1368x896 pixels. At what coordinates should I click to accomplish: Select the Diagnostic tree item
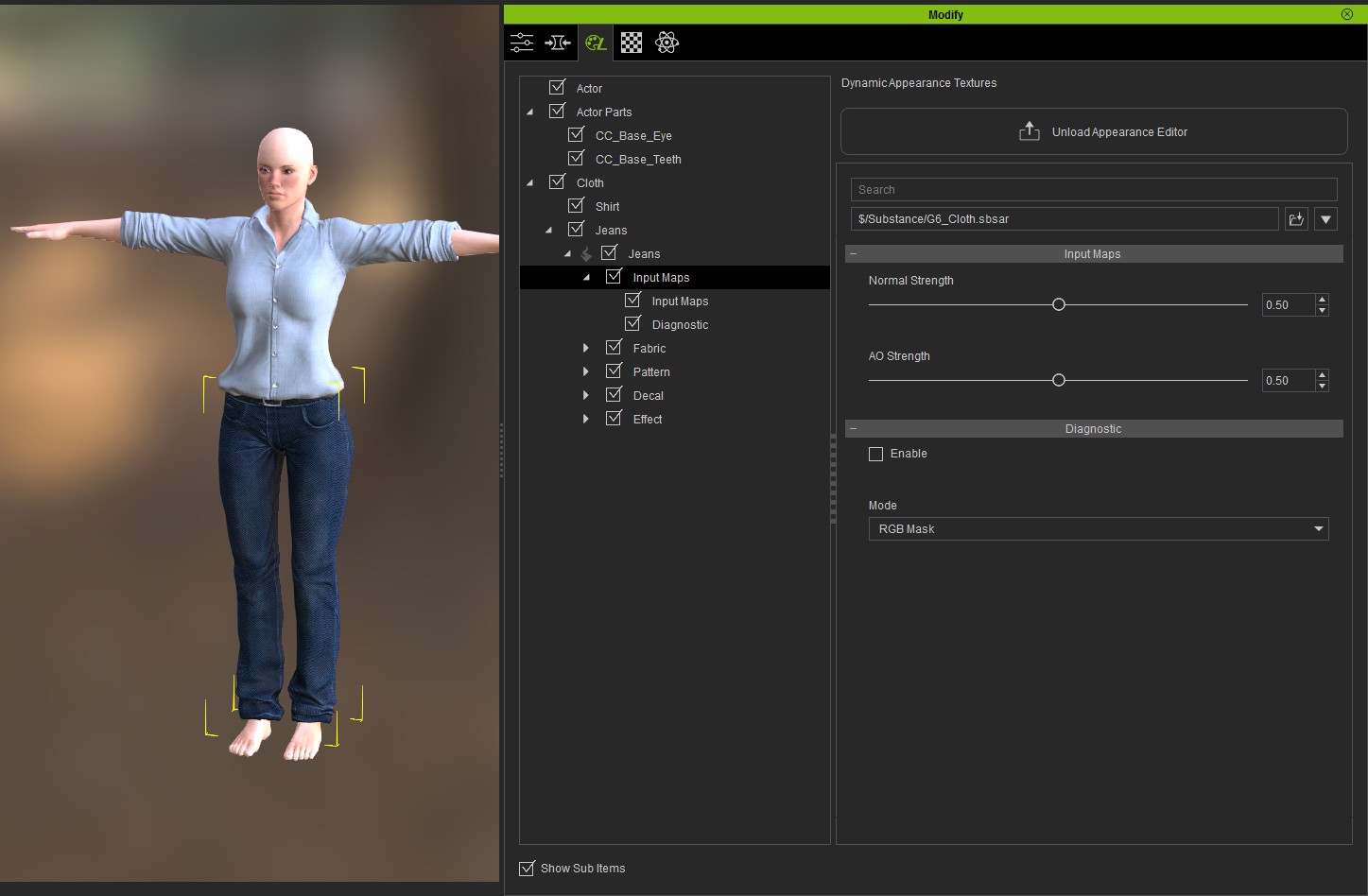680,325
